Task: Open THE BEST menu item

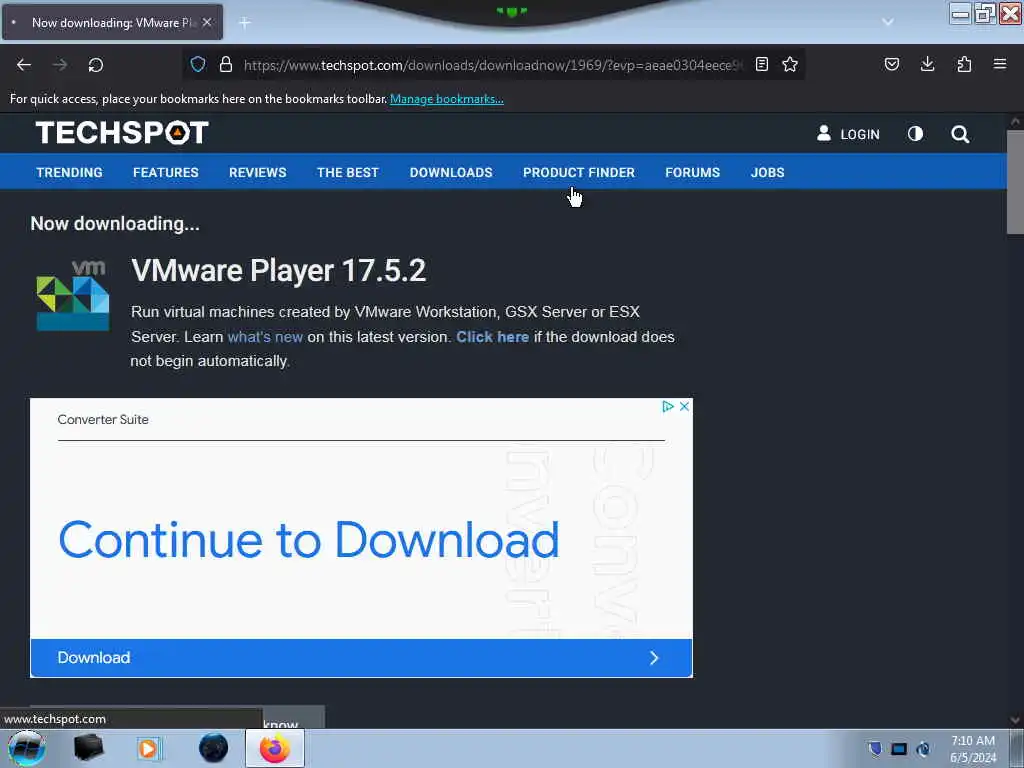Action: pos(348,172)
